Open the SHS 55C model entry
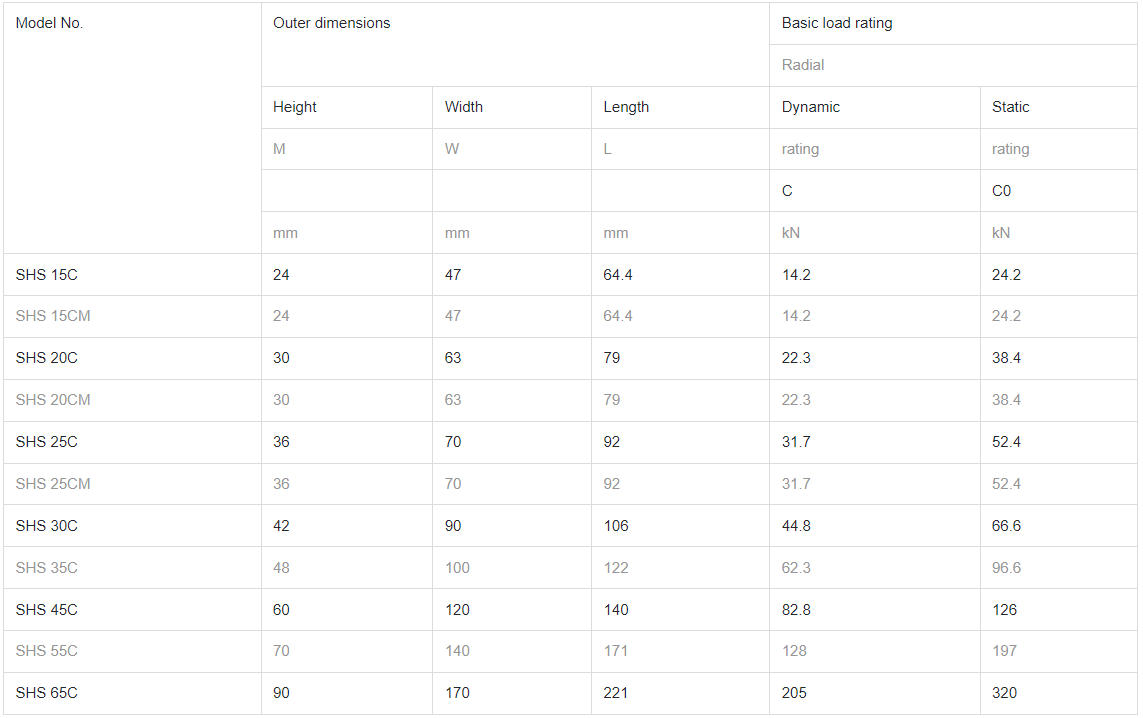Image resolution: width=1143 pixels, height=718 pixels. point(47,651)
